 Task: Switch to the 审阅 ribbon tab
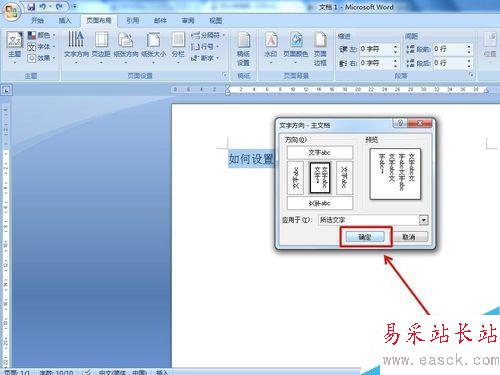pyautogui.click(x=188, y=20)
